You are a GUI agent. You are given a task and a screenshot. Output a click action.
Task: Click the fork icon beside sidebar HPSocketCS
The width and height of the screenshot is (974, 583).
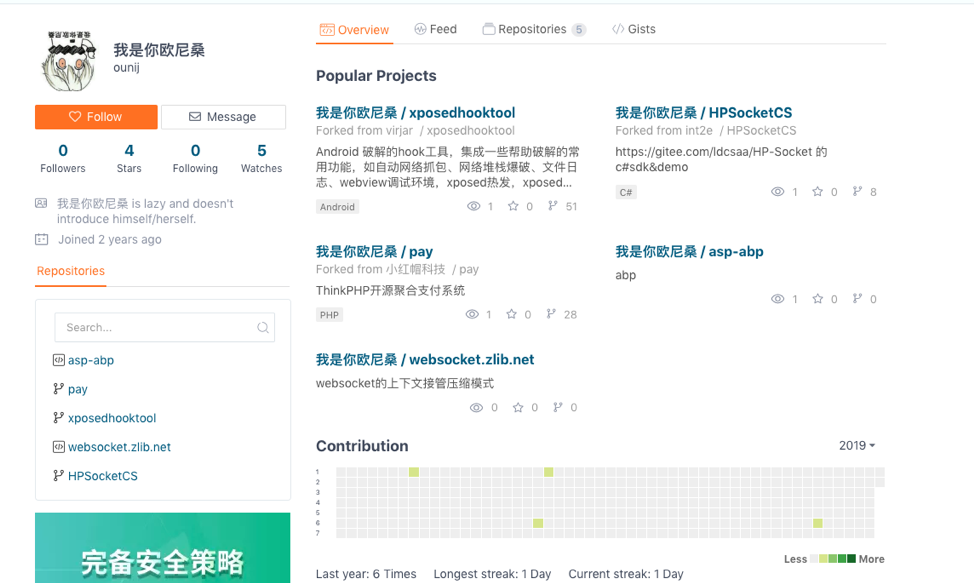tap(58, 476)
